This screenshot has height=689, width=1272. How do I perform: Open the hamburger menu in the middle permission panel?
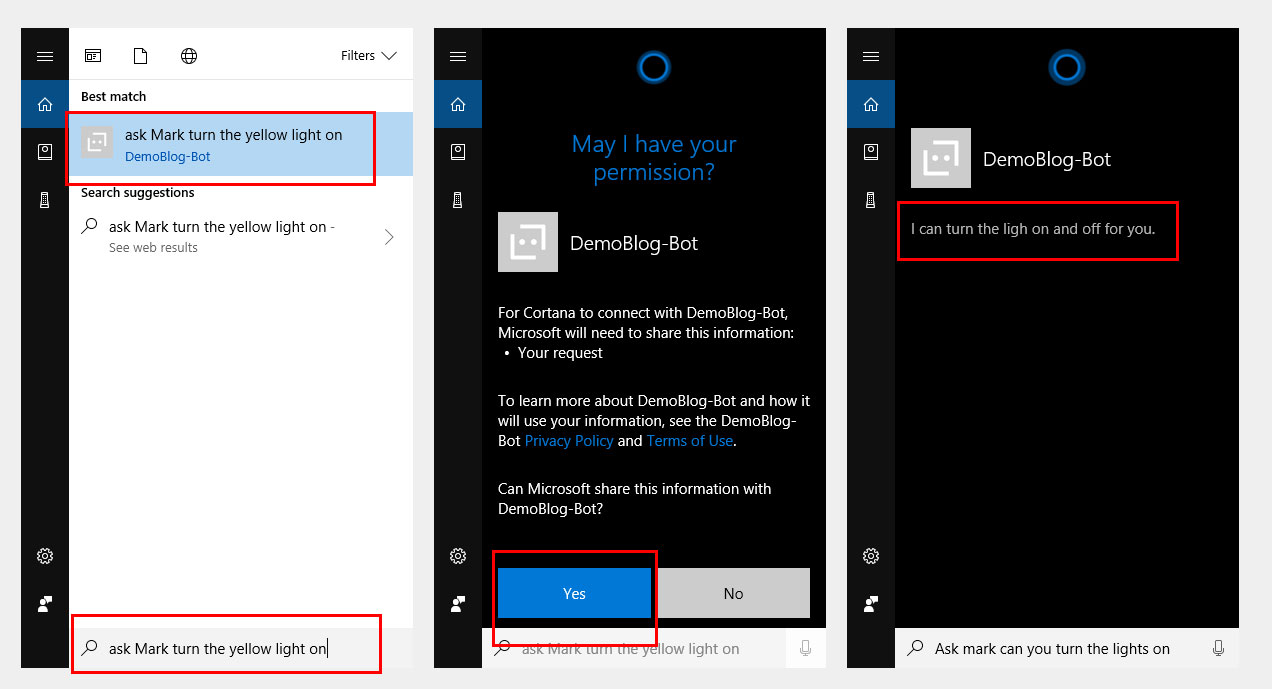click(x=458, y=56)
